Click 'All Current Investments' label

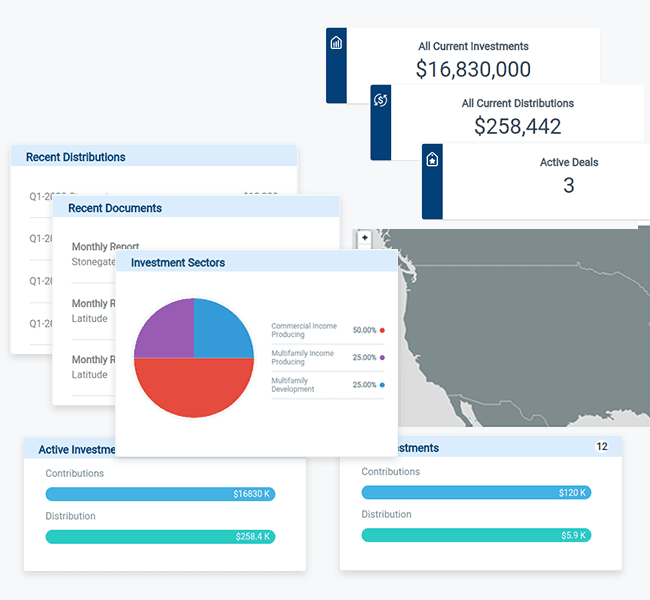(x=473, y=46)
